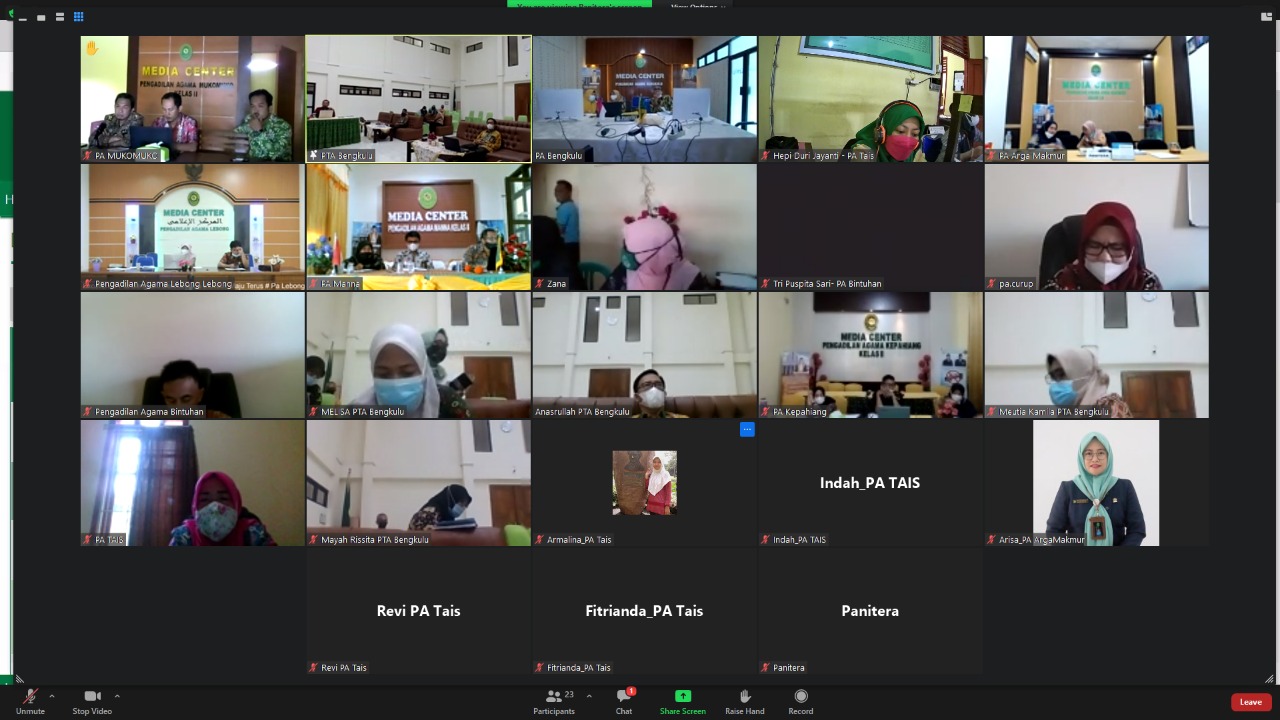Exit full screen using top-right icon
Viewport: 1280px width, 720px height.
(1267, 16)
